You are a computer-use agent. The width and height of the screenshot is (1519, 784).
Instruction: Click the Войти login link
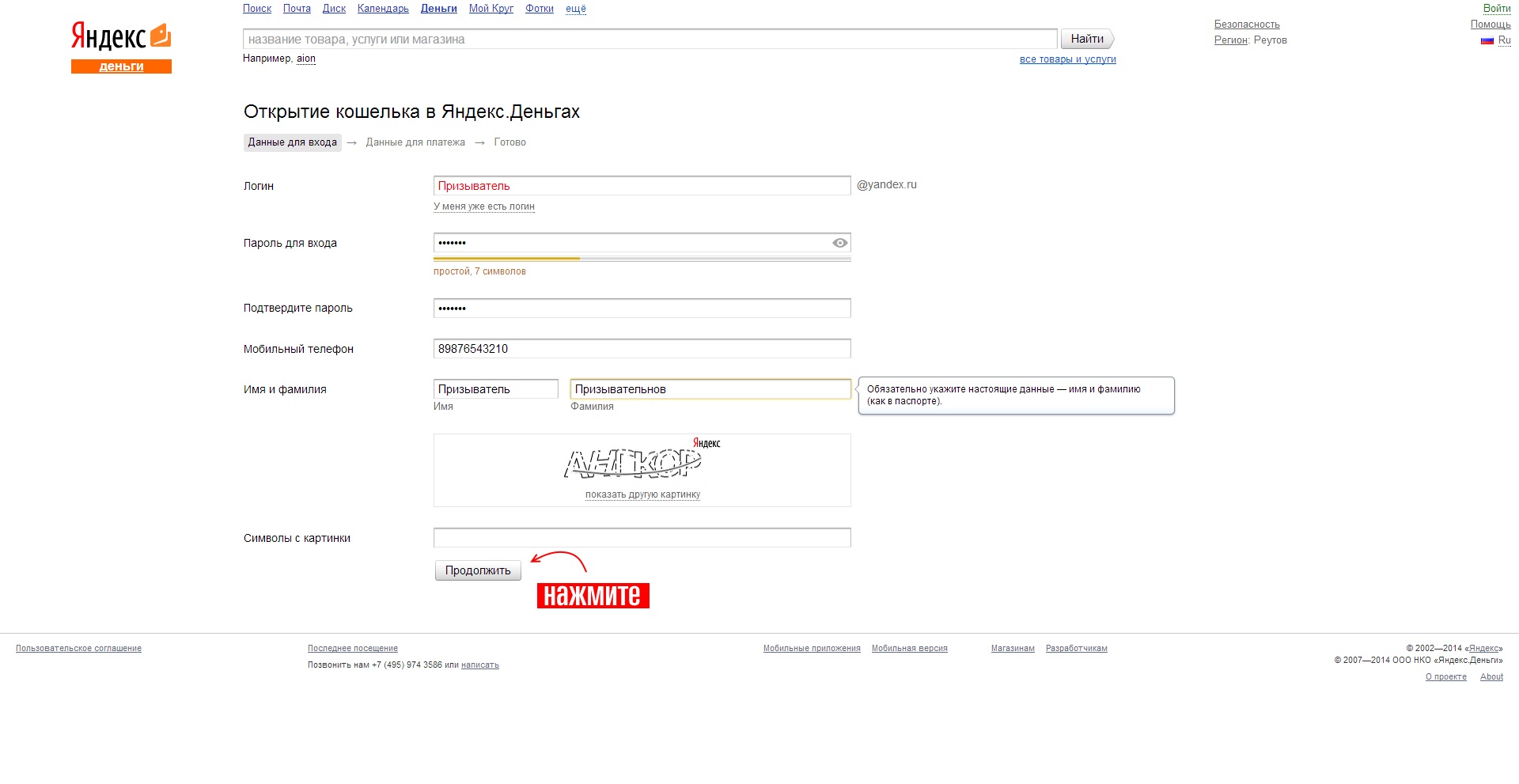tap(1497, 9)
